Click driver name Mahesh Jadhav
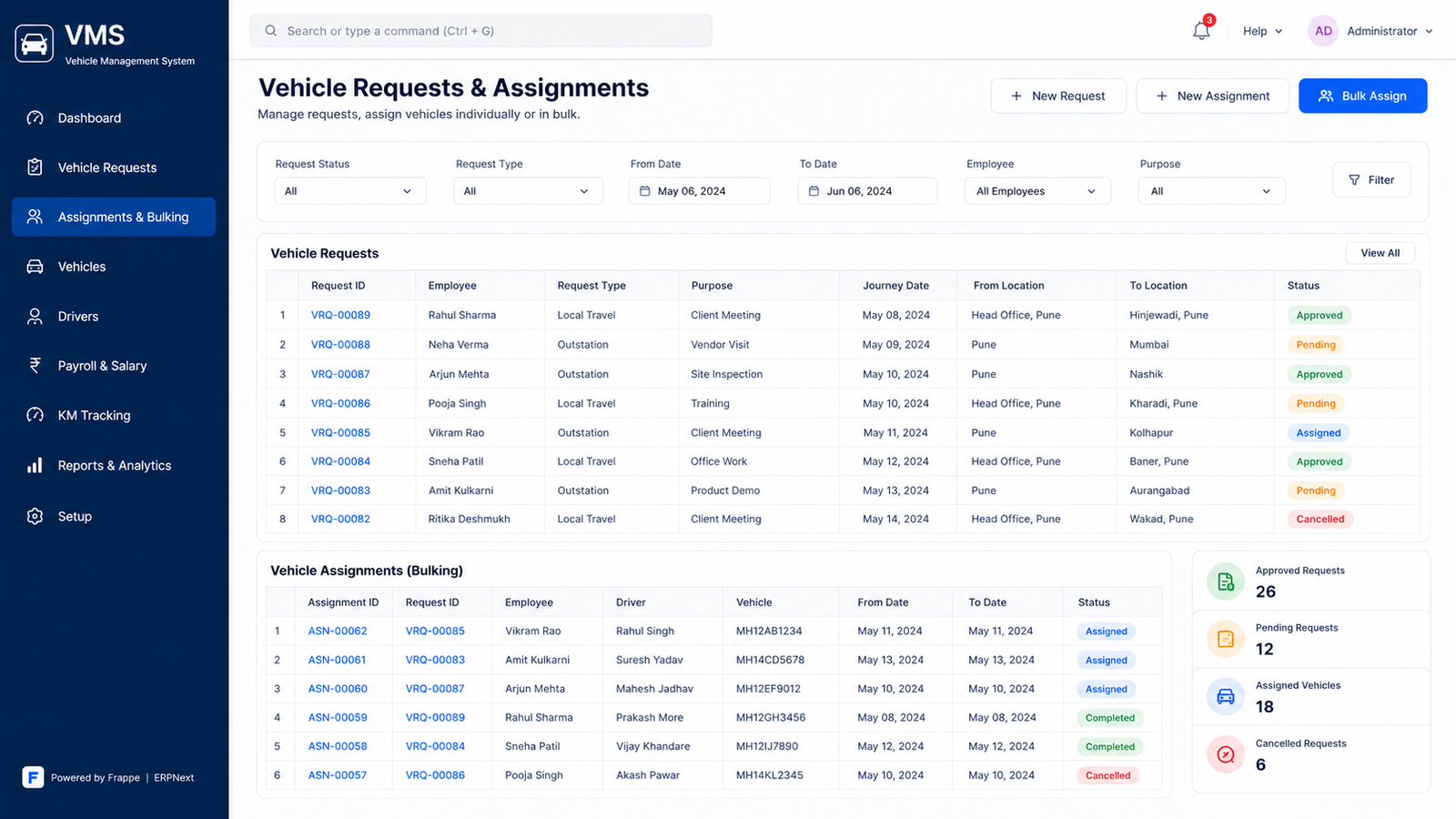 (x=654, y=689)
